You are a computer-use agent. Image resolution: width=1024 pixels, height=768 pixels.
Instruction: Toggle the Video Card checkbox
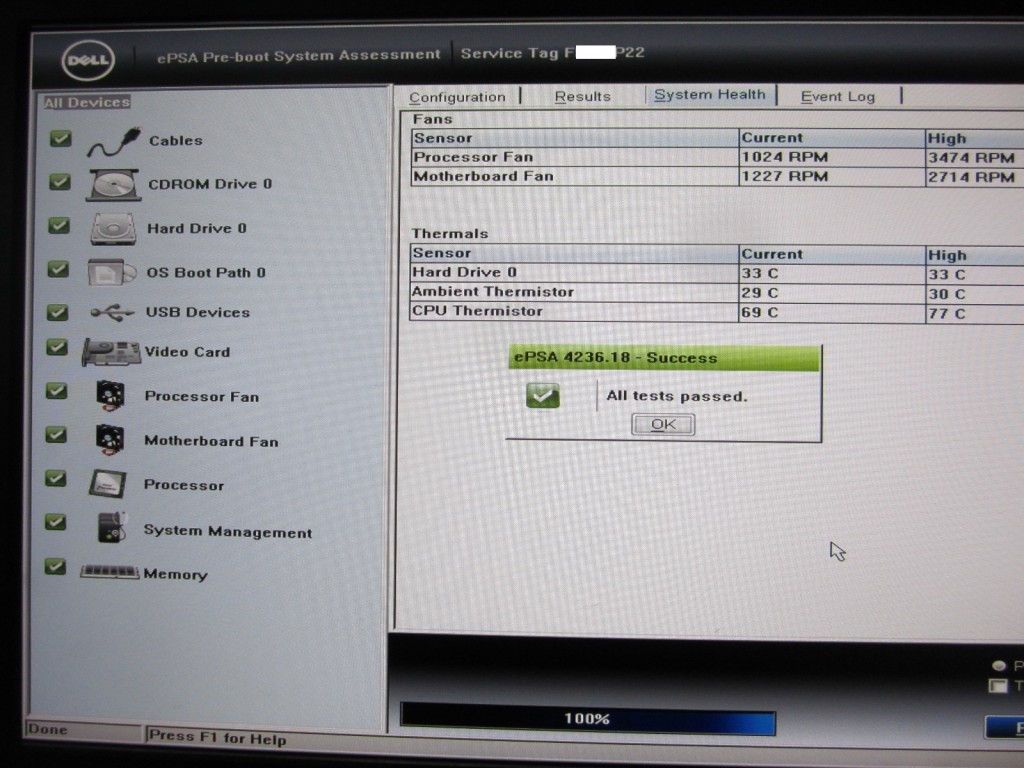[57, 347]
